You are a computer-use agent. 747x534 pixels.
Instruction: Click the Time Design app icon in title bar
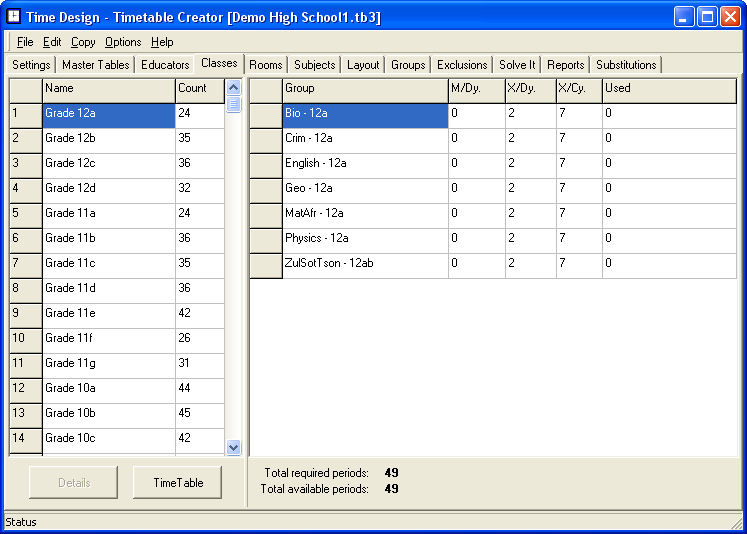14,16
